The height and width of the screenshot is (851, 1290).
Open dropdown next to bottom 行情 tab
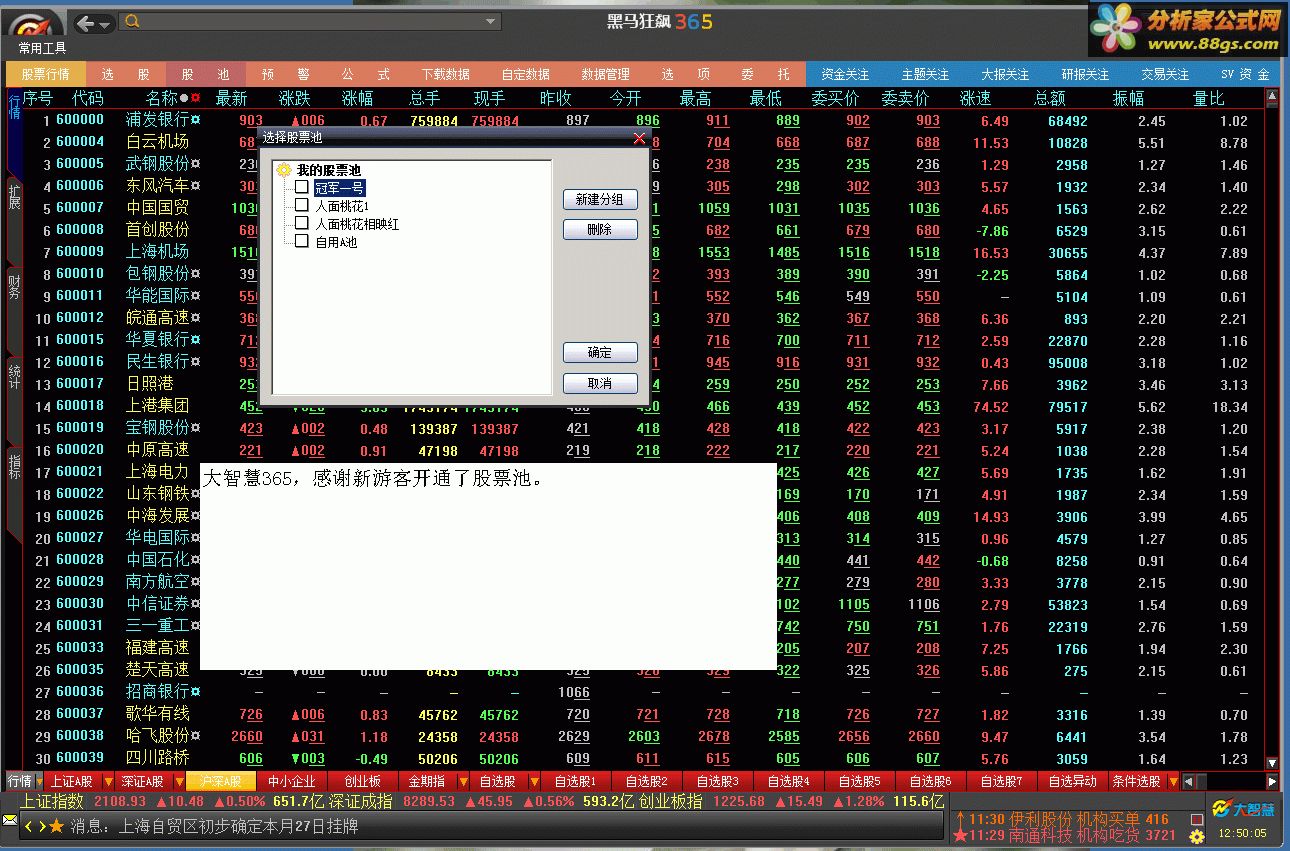point(39,781)
